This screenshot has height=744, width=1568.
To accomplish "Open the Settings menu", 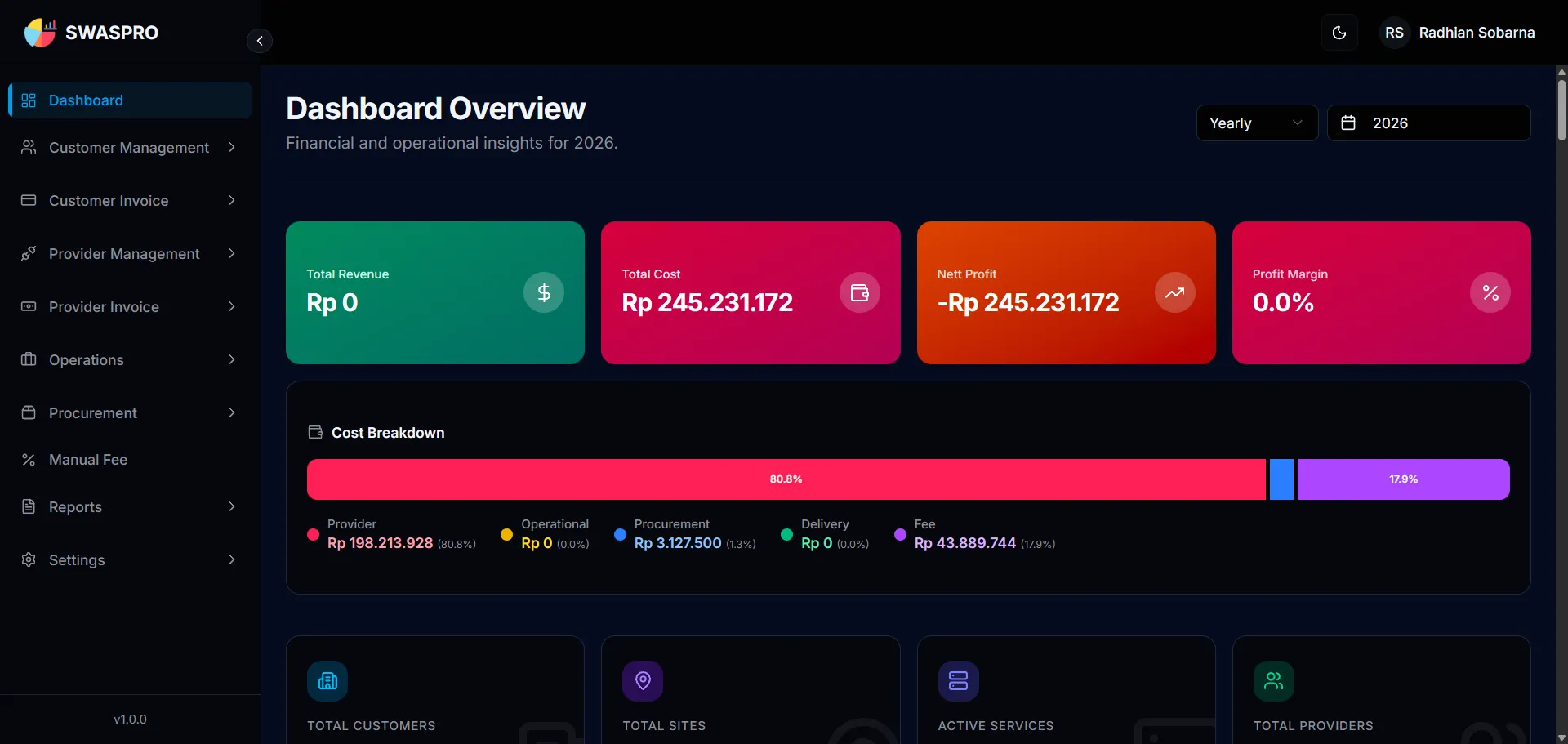I will 131,560.
